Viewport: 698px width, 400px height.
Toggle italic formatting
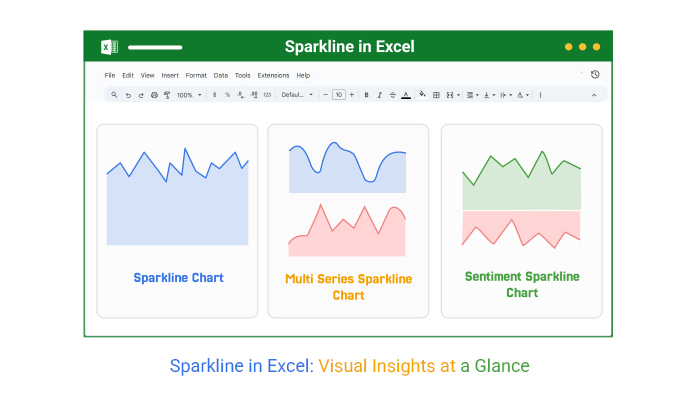click(x=379, y=95)
